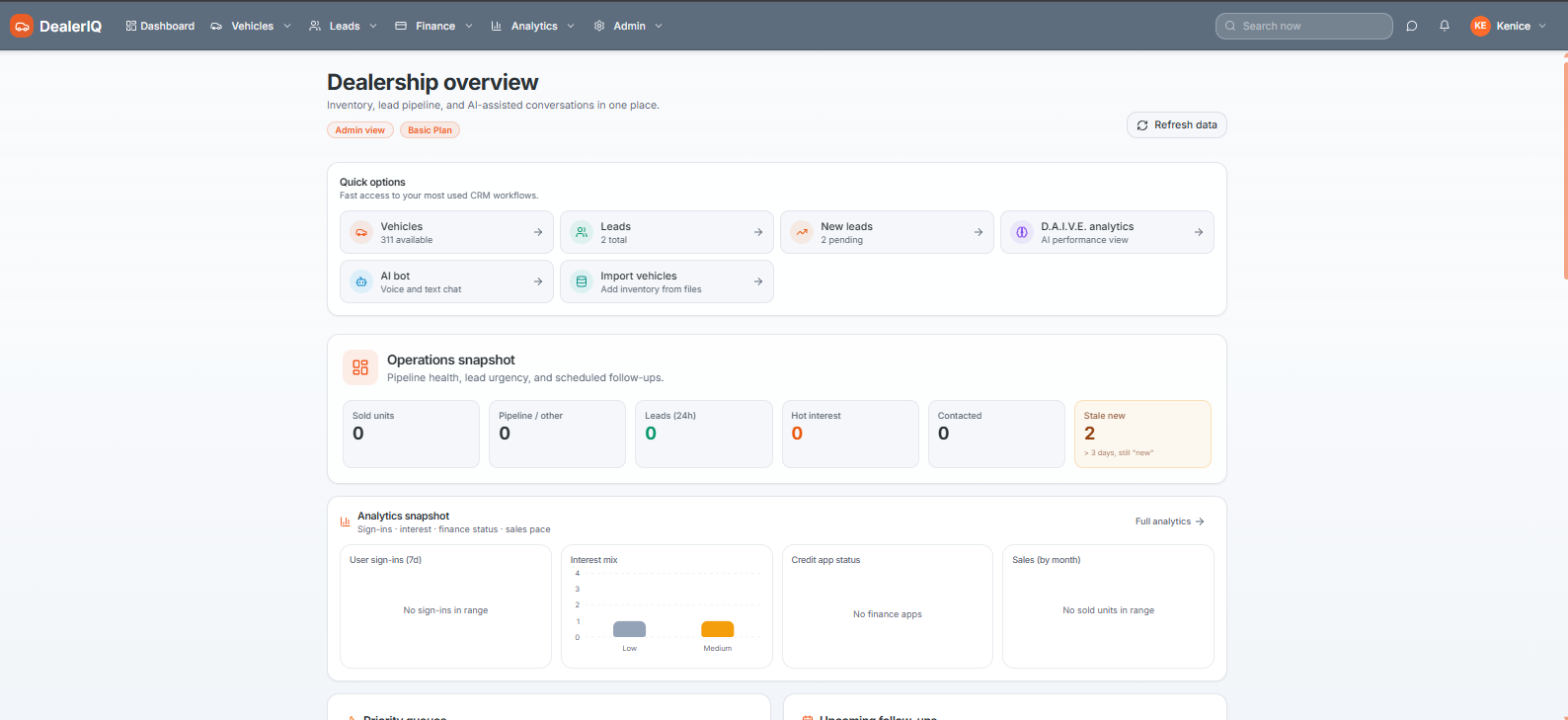Open the Kenice account dropdown chevron
1568x720 pixels.
[1542, 26]
